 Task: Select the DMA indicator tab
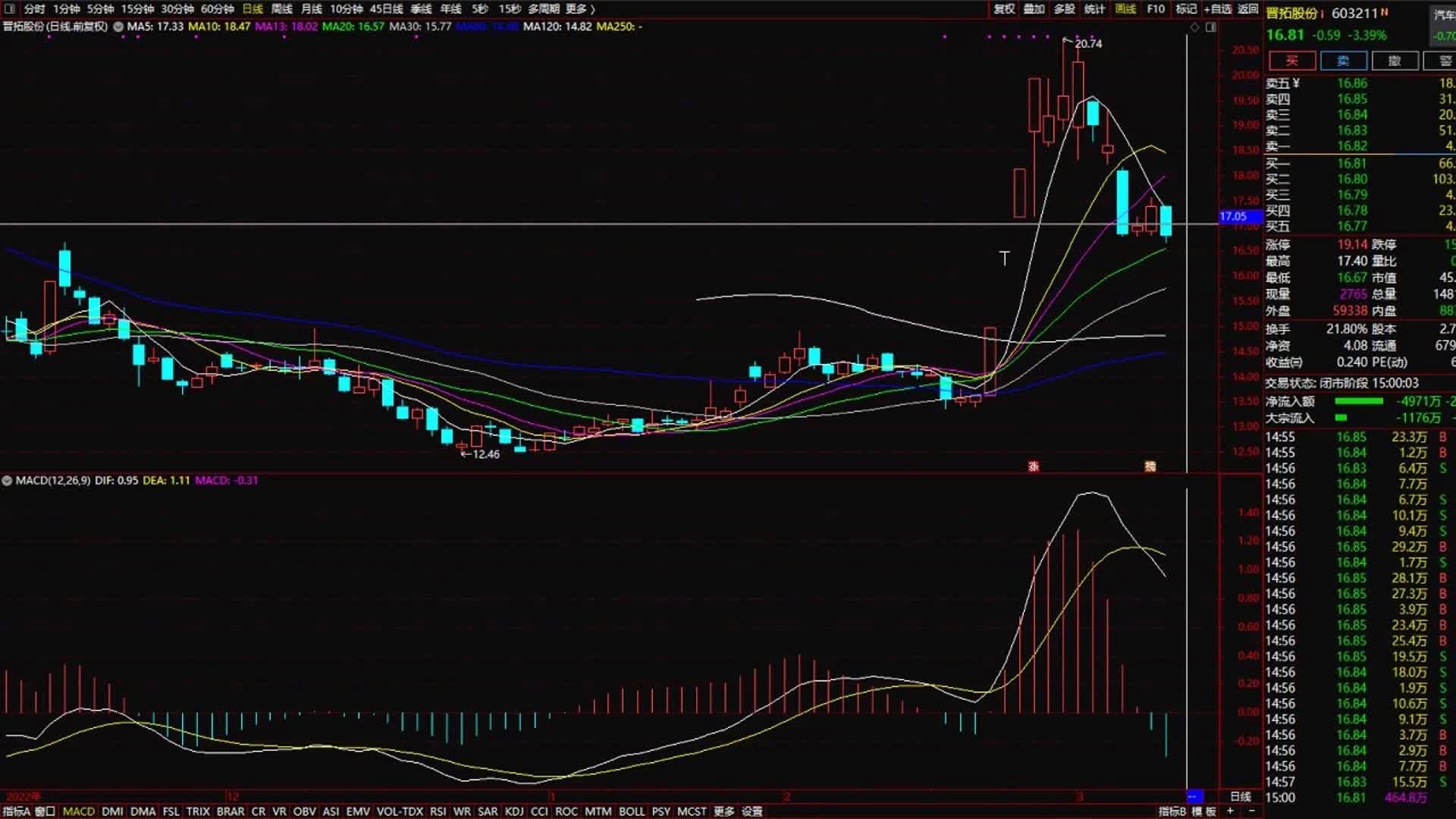pyautogui.click(x=143, y=811)
